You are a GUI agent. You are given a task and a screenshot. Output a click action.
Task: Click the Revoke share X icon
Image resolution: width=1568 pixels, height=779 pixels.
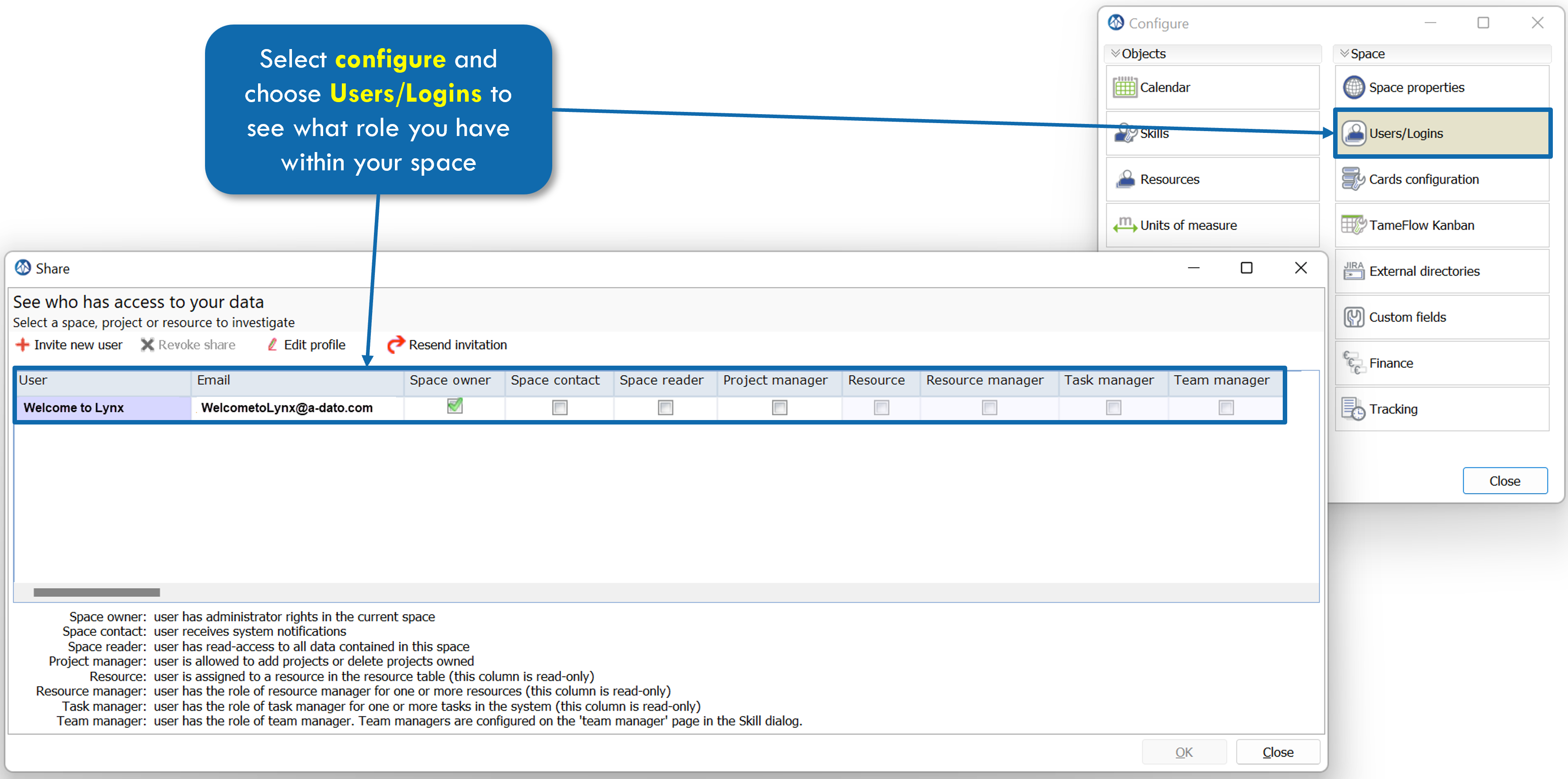[147, 345]
